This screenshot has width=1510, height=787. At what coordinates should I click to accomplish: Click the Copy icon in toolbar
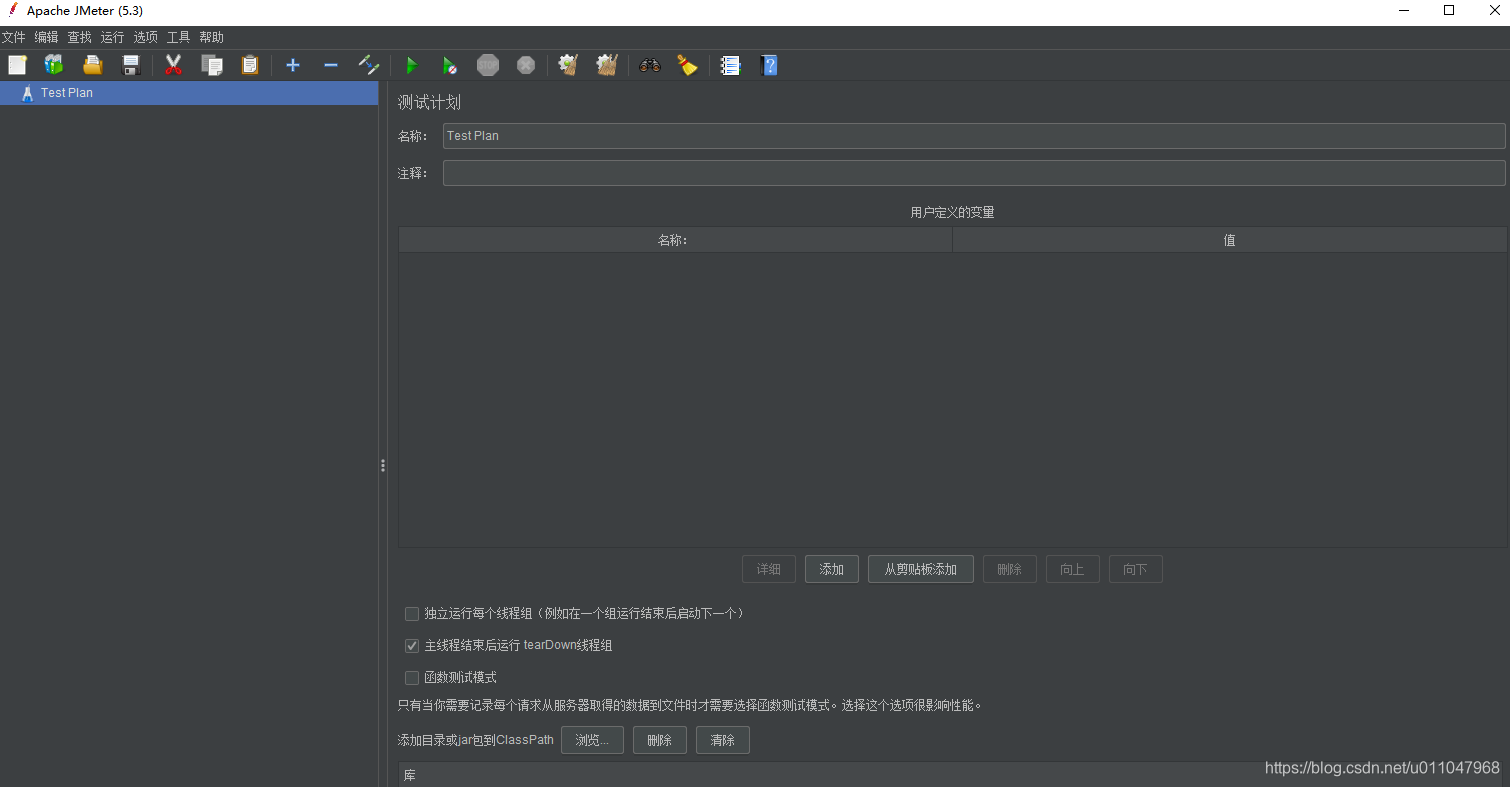click(x=212, y=65)
